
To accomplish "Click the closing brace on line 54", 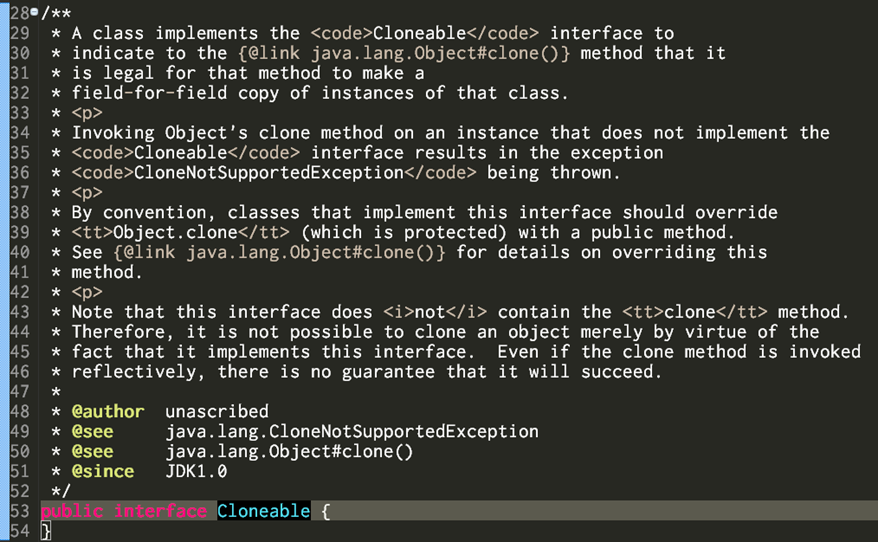I will (46, 531).
